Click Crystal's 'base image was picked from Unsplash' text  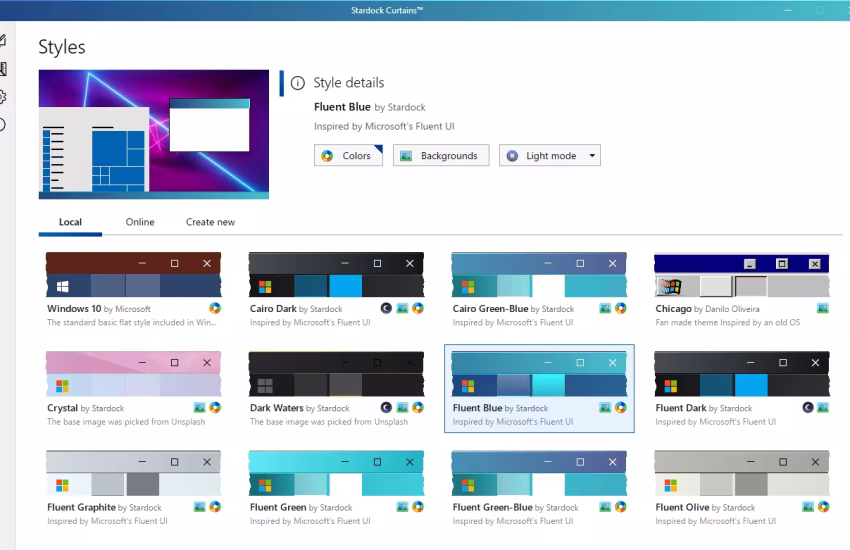coord(126,422)
